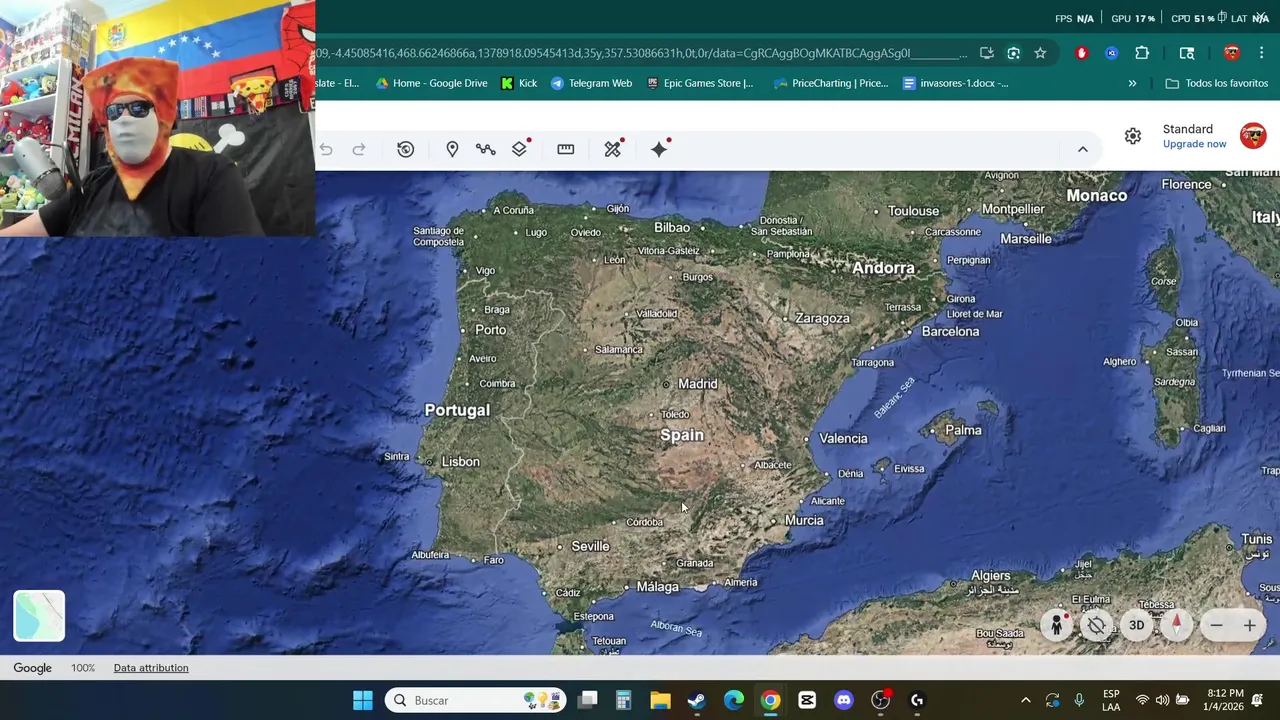This screenshot has width=1280, height=720.
Task: Click the Palma island label
Action: pos(963,430)
